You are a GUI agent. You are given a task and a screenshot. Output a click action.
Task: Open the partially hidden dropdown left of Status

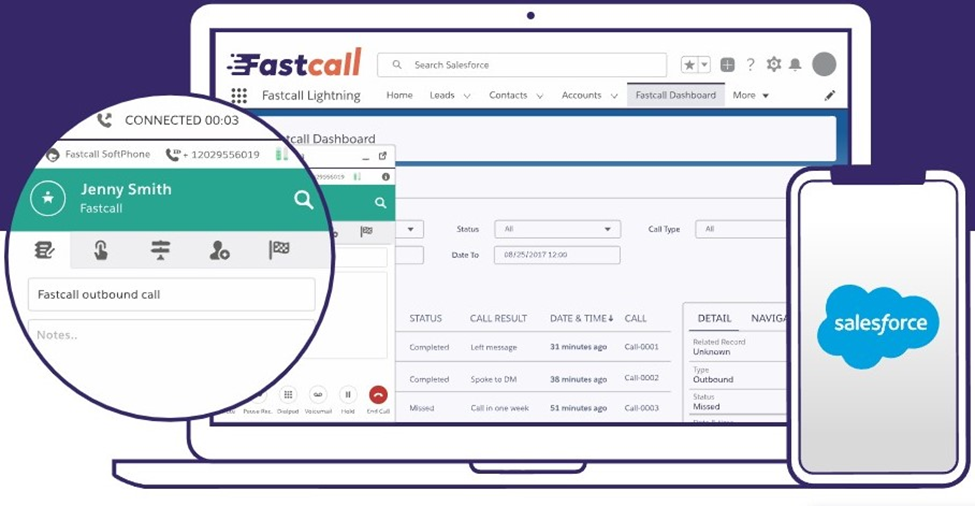(409, 229)
